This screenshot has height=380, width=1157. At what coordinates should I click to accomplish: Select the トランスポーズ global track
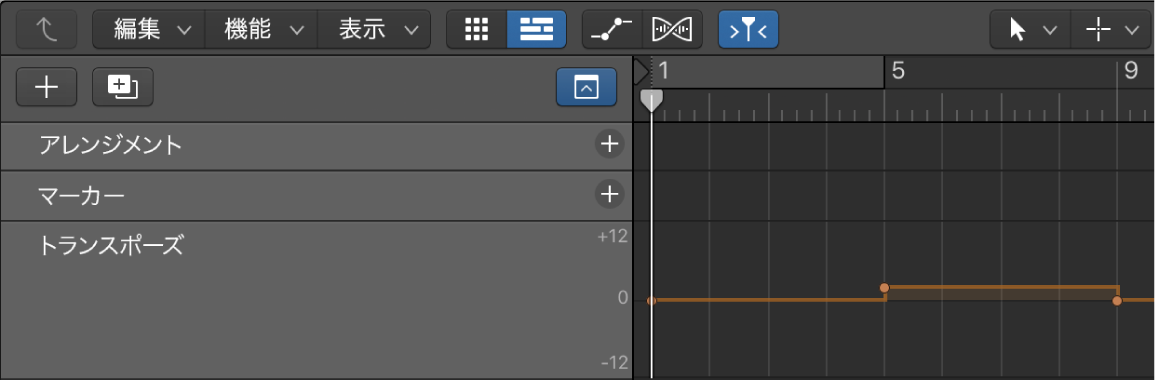point(317,300)
